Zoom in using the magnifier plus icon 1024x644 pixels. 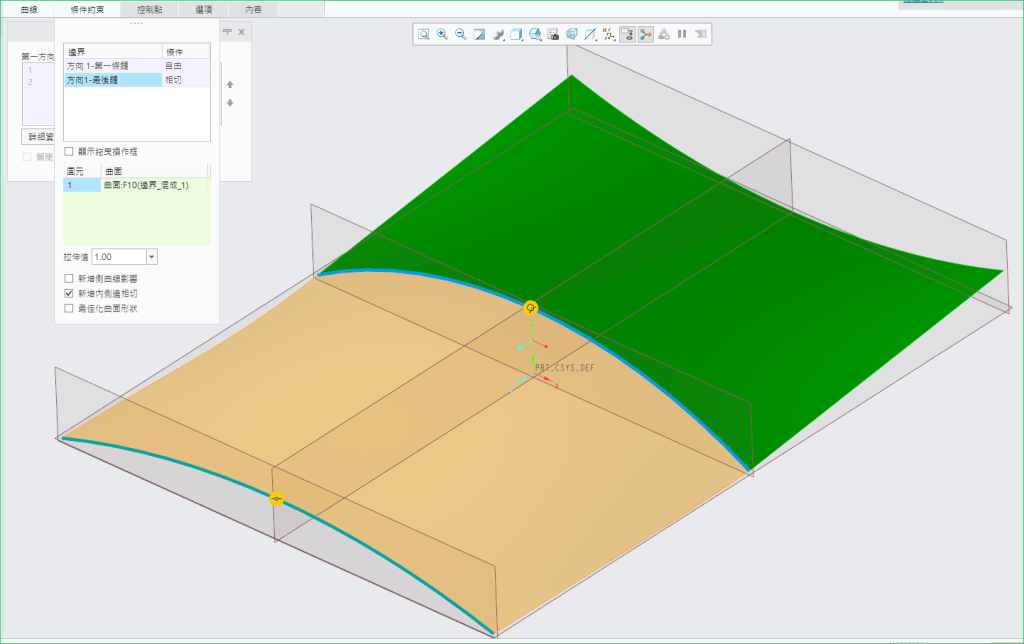[442, 34]
